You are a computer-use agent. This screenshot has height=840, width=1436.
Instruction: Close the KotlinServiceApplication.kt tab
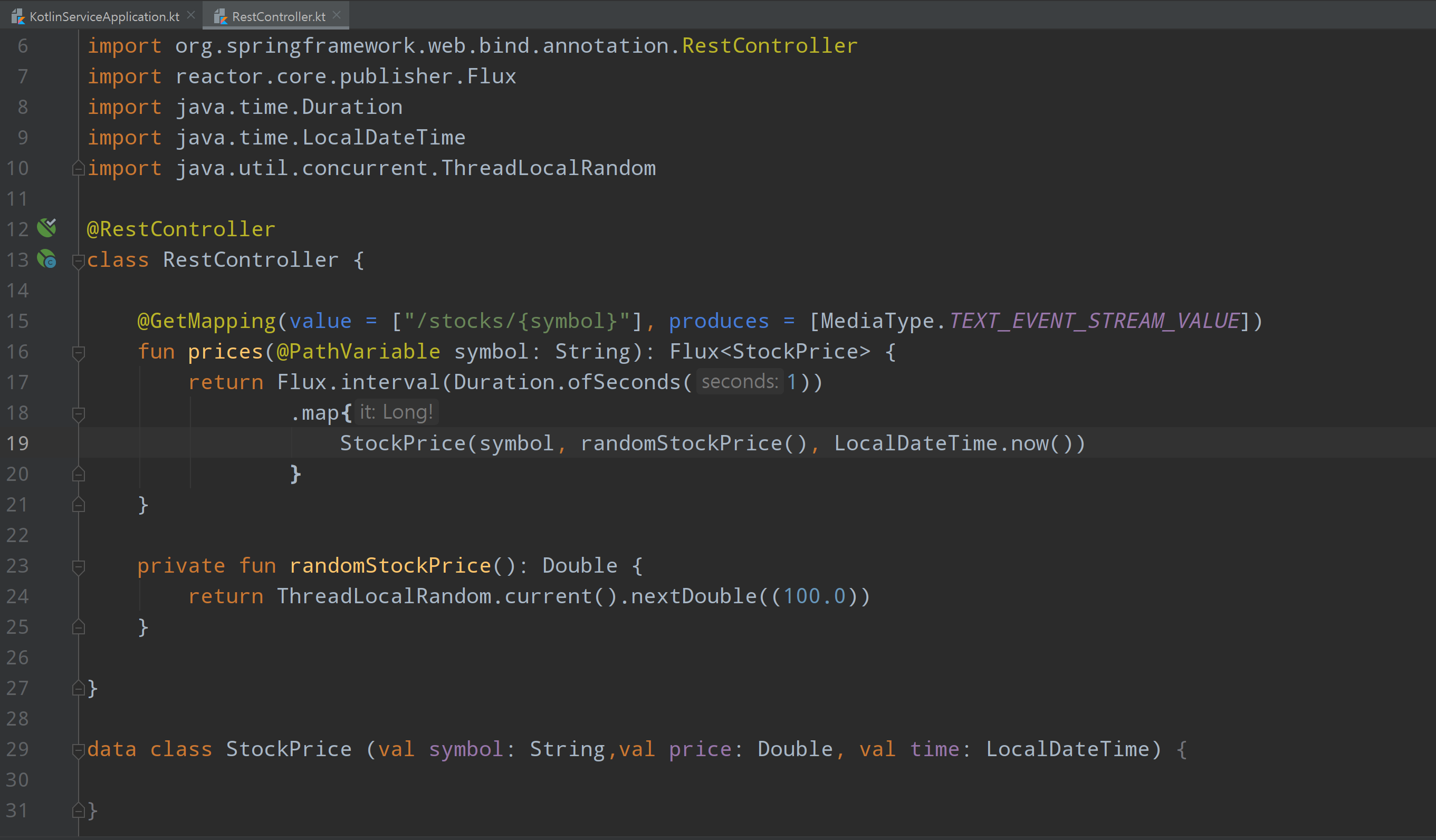point(191,15)
